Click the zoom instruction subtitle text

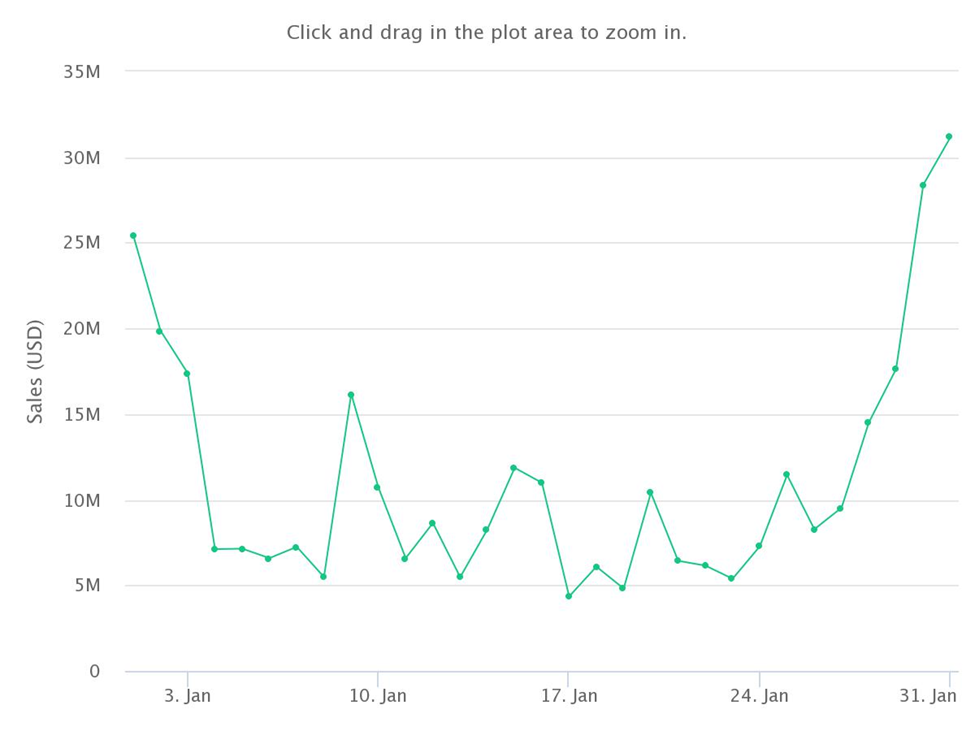(486, 32)
